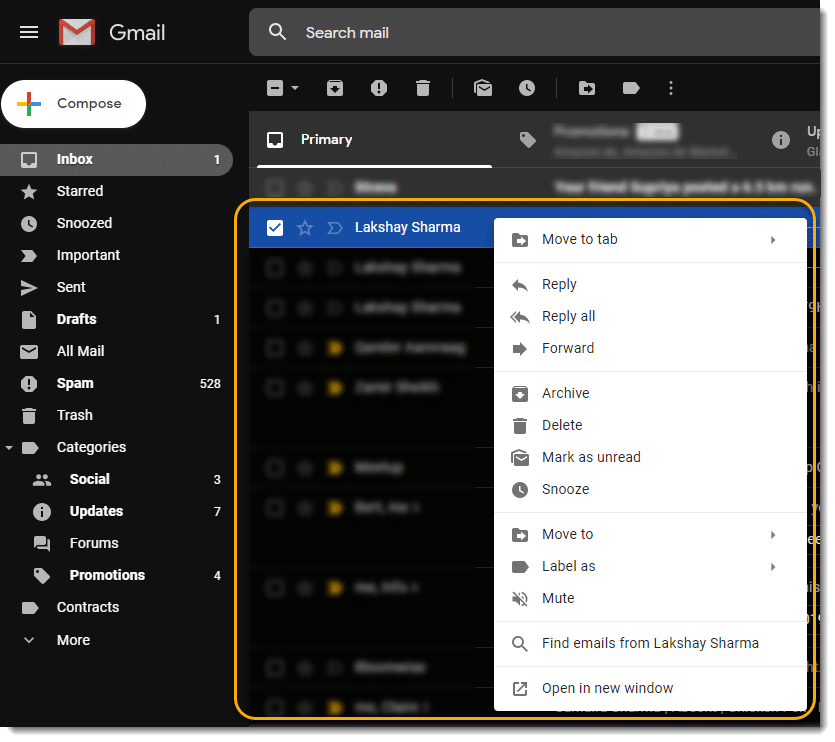The width and height of the screenshot is (835, 742).
Task: Choose Archive from the context menu
Action: (650, 394)
